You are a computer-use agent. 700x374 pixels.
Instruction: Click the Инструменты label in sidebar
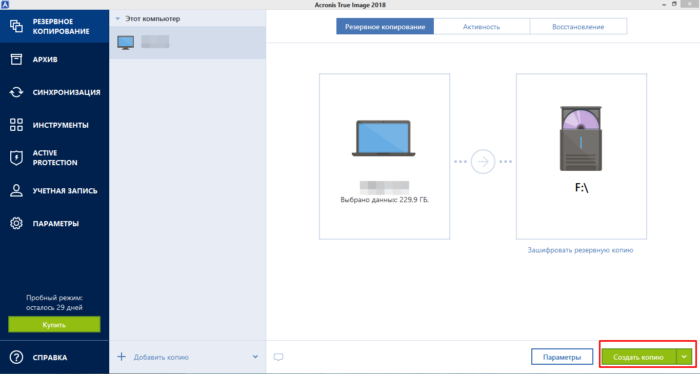[x=61, y=125]
